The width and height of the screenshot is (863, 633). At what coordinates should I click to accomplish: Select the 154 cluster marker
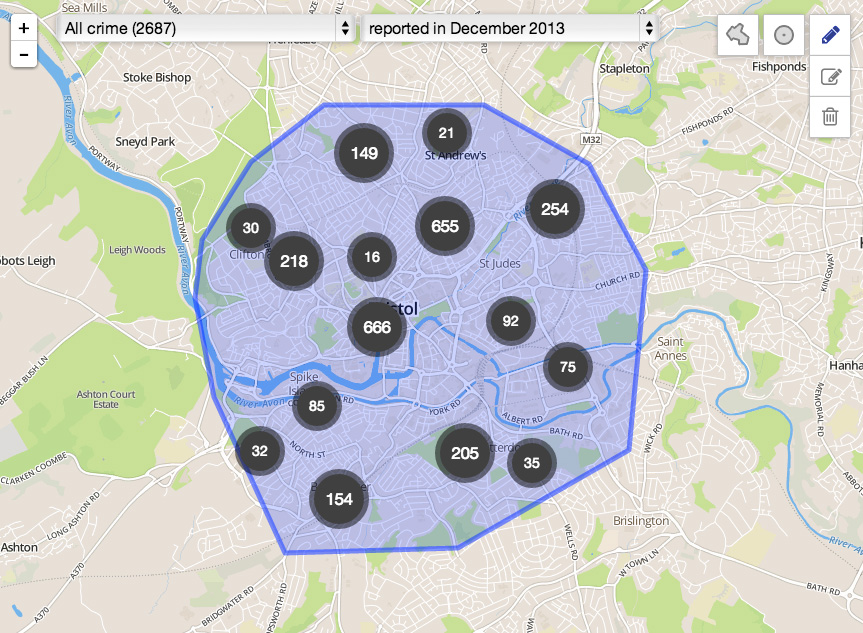339,499
